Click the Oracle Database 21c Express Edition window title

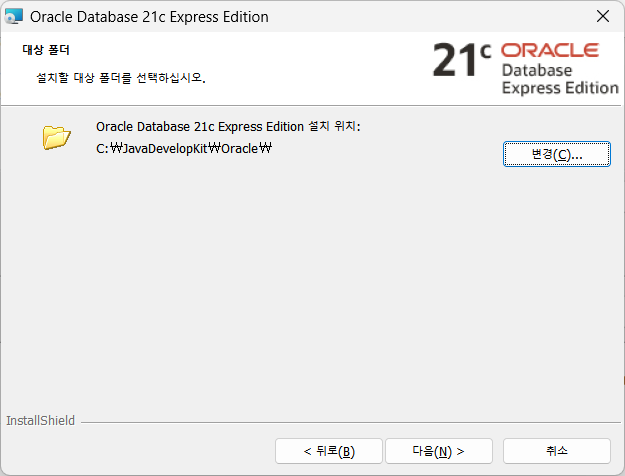149,17
